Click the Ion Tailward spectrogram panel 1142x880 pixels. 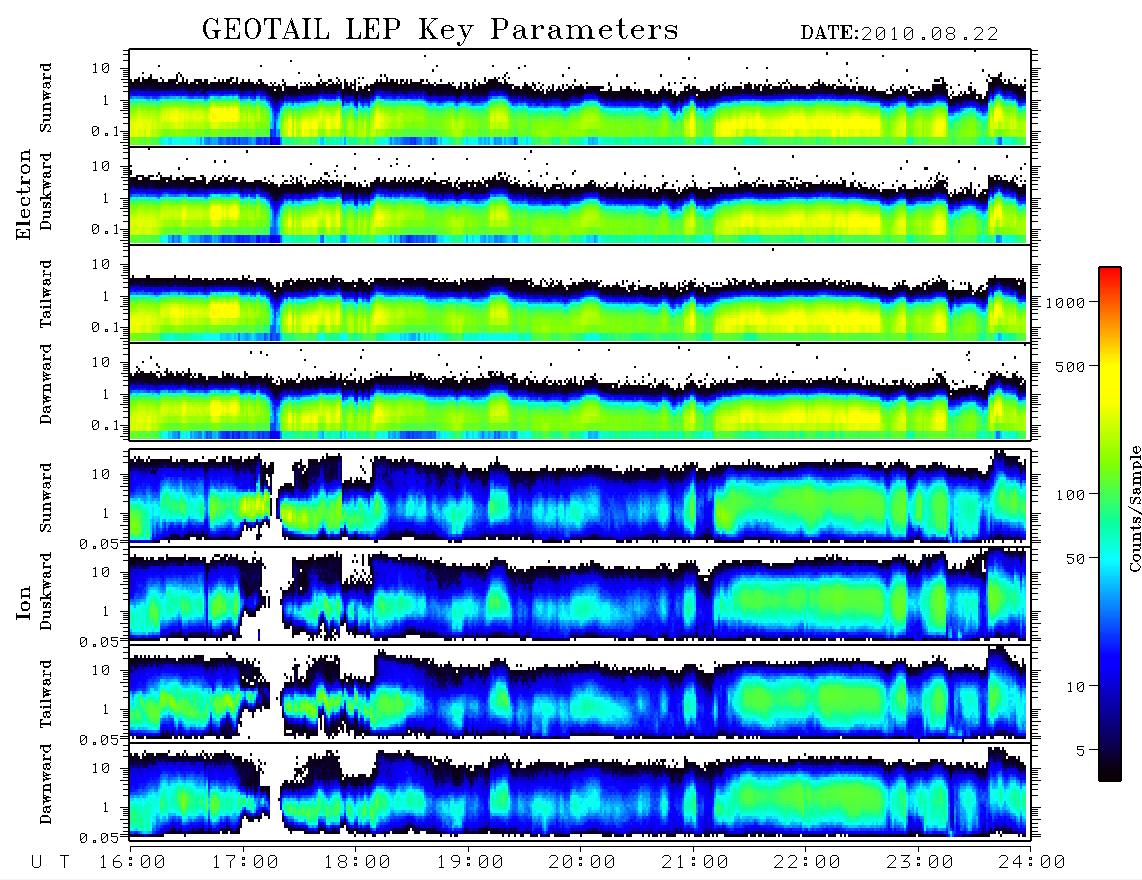[580, 694]
